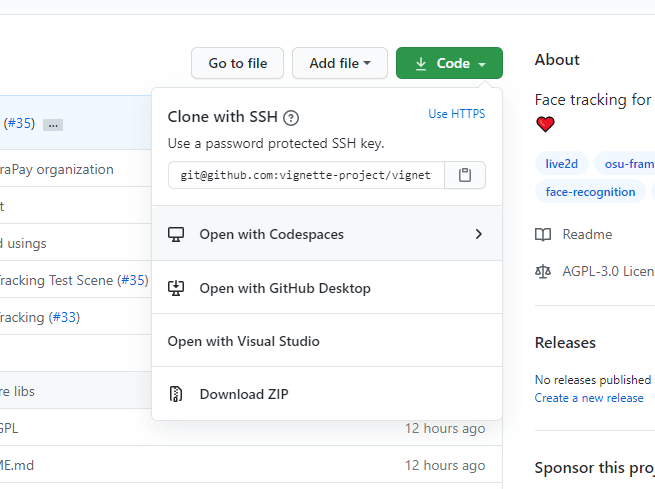Click '12 hours ago' in GPL row

pyautogui.click(x=445, y=428)
